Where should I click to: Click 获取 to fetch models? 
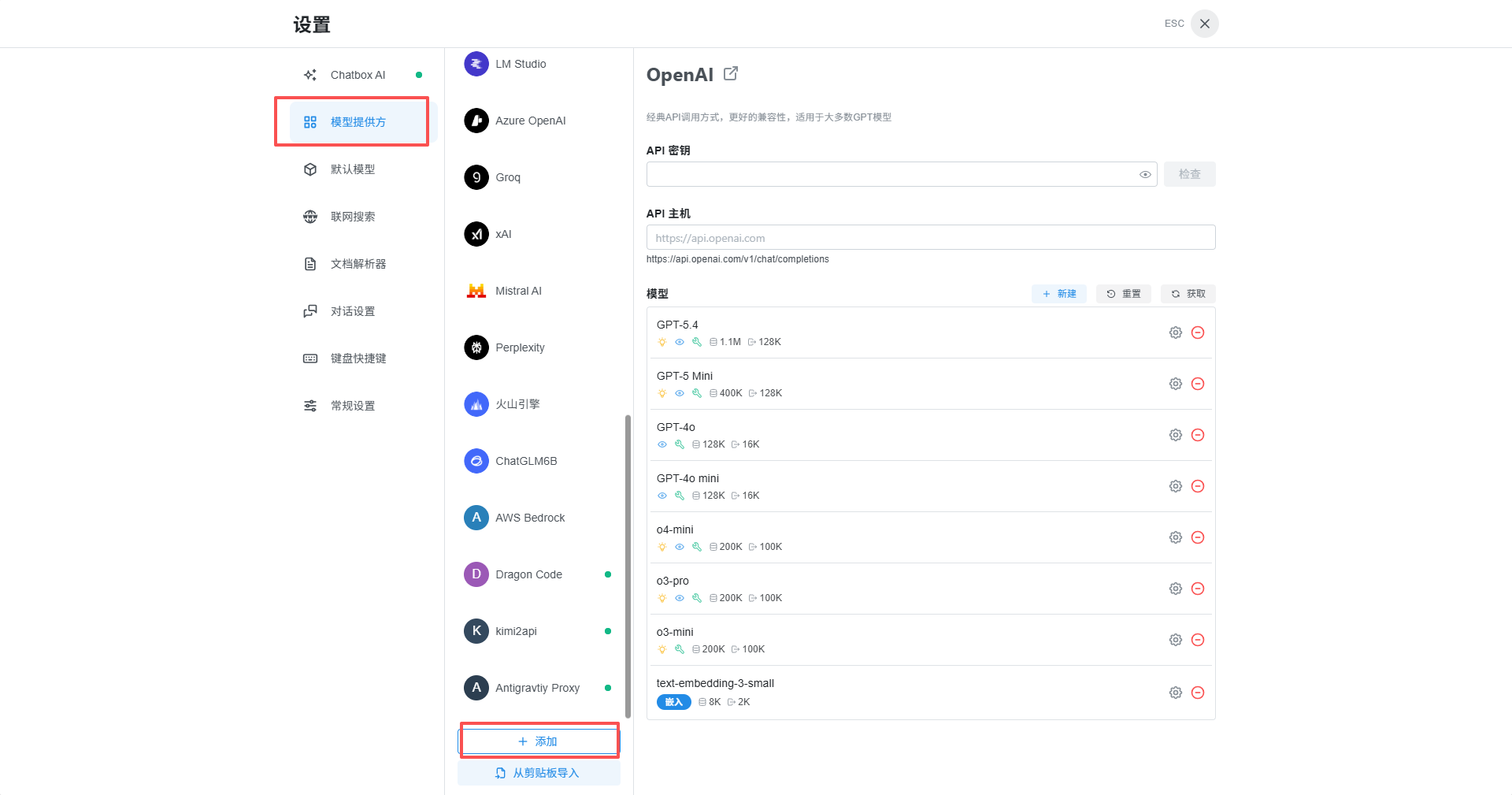point(1188,294)
